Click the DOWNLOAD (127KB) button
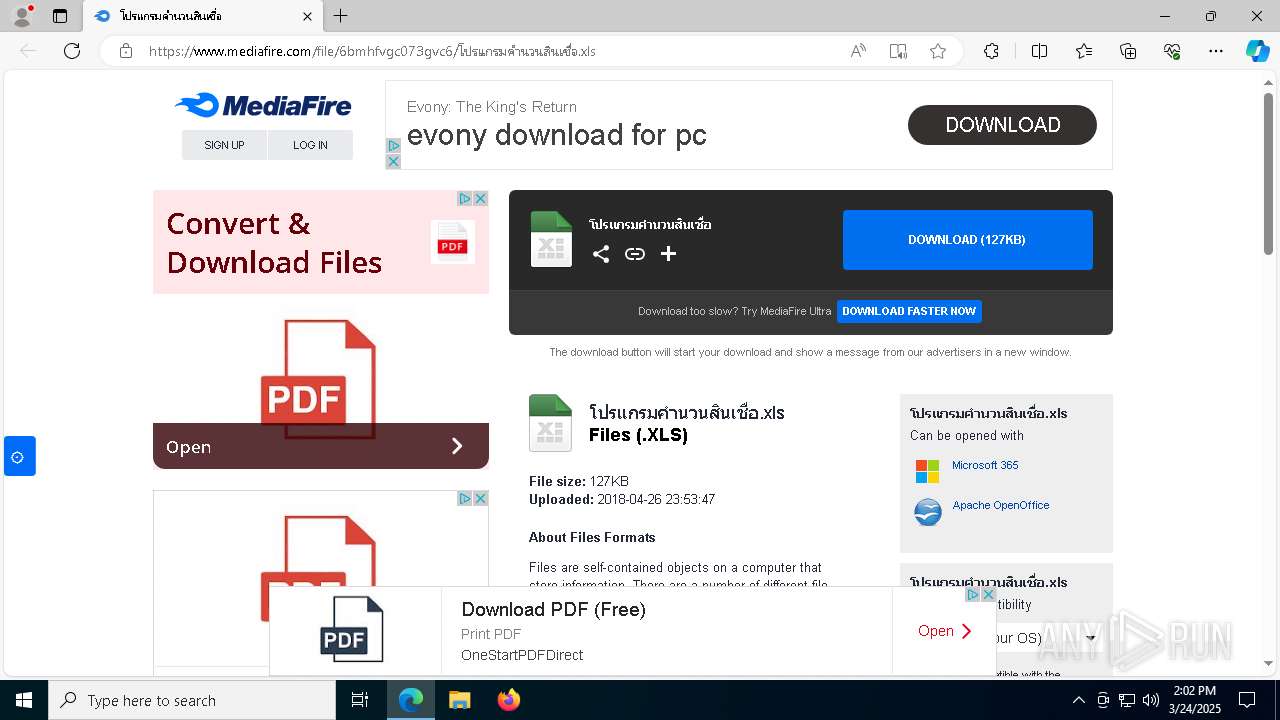 967,240
